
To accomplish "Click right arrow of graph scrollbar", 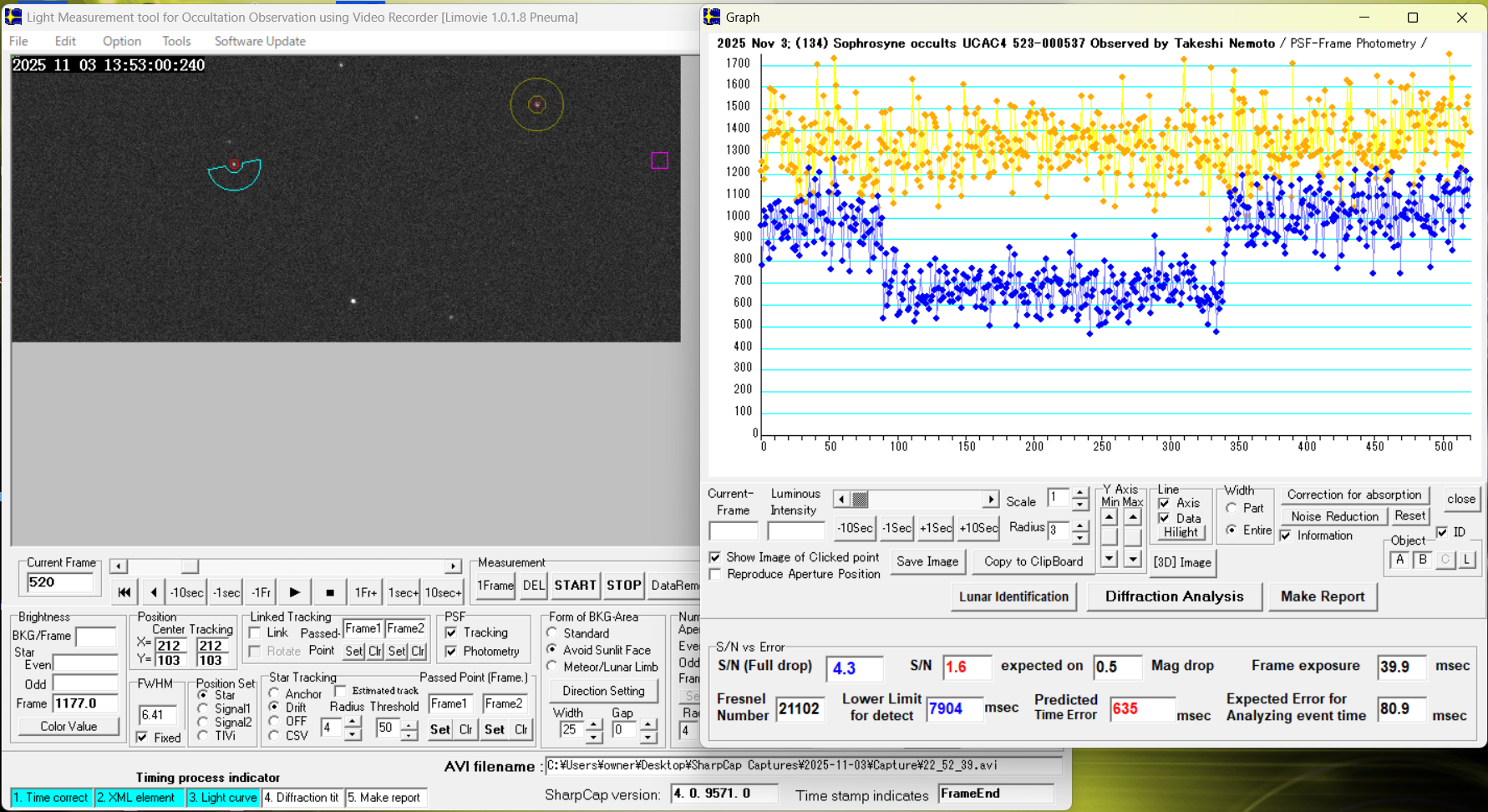I will [991, 500].
